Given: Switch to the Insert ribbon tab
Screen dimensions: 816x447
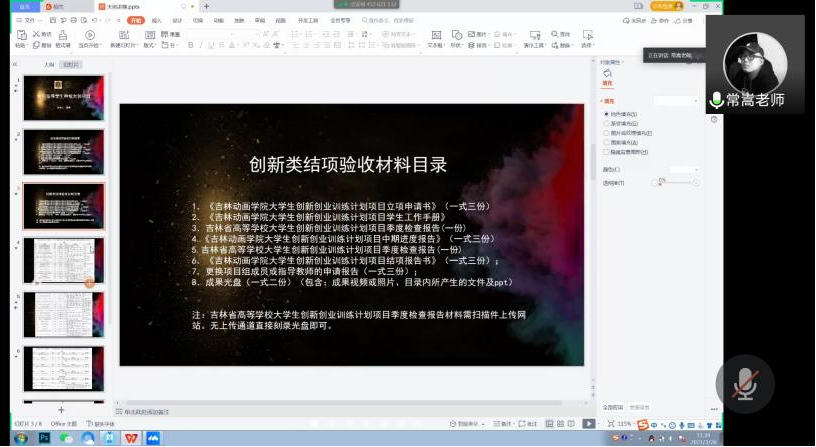Looking at the screenshot, I should tap(157, 19).
